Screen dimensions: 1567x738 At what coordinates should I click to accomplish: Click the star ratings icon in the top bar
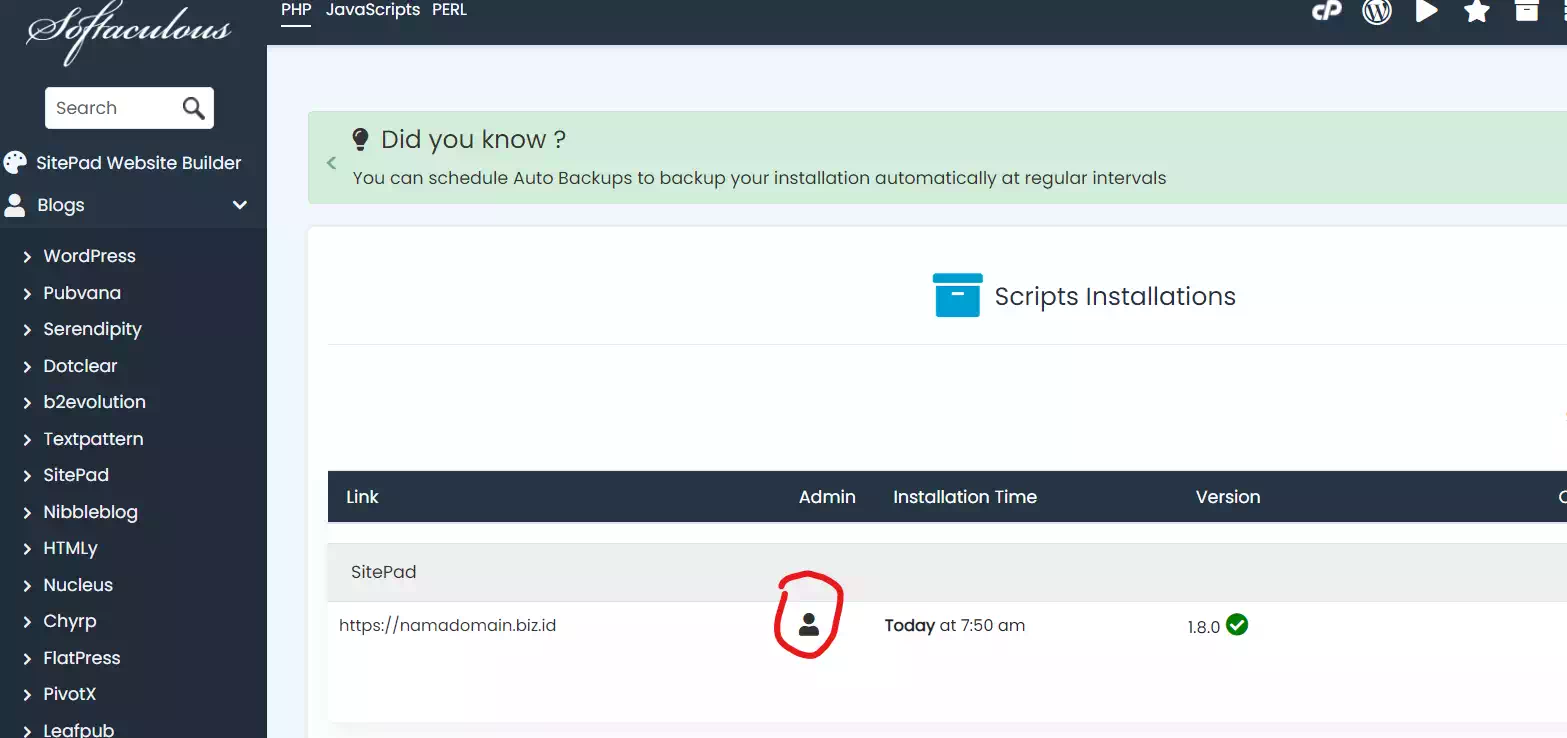click(x=1477, y=11)
